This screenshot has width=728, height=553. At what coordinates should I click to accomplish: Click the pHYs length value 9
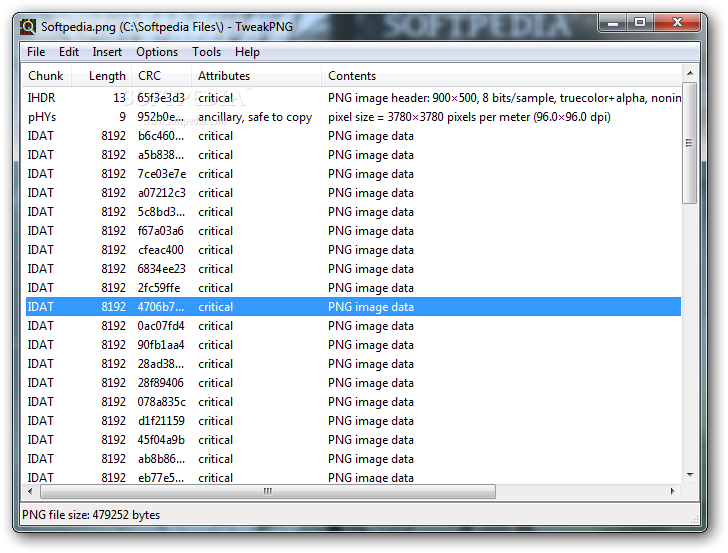(x=122, y=117)
